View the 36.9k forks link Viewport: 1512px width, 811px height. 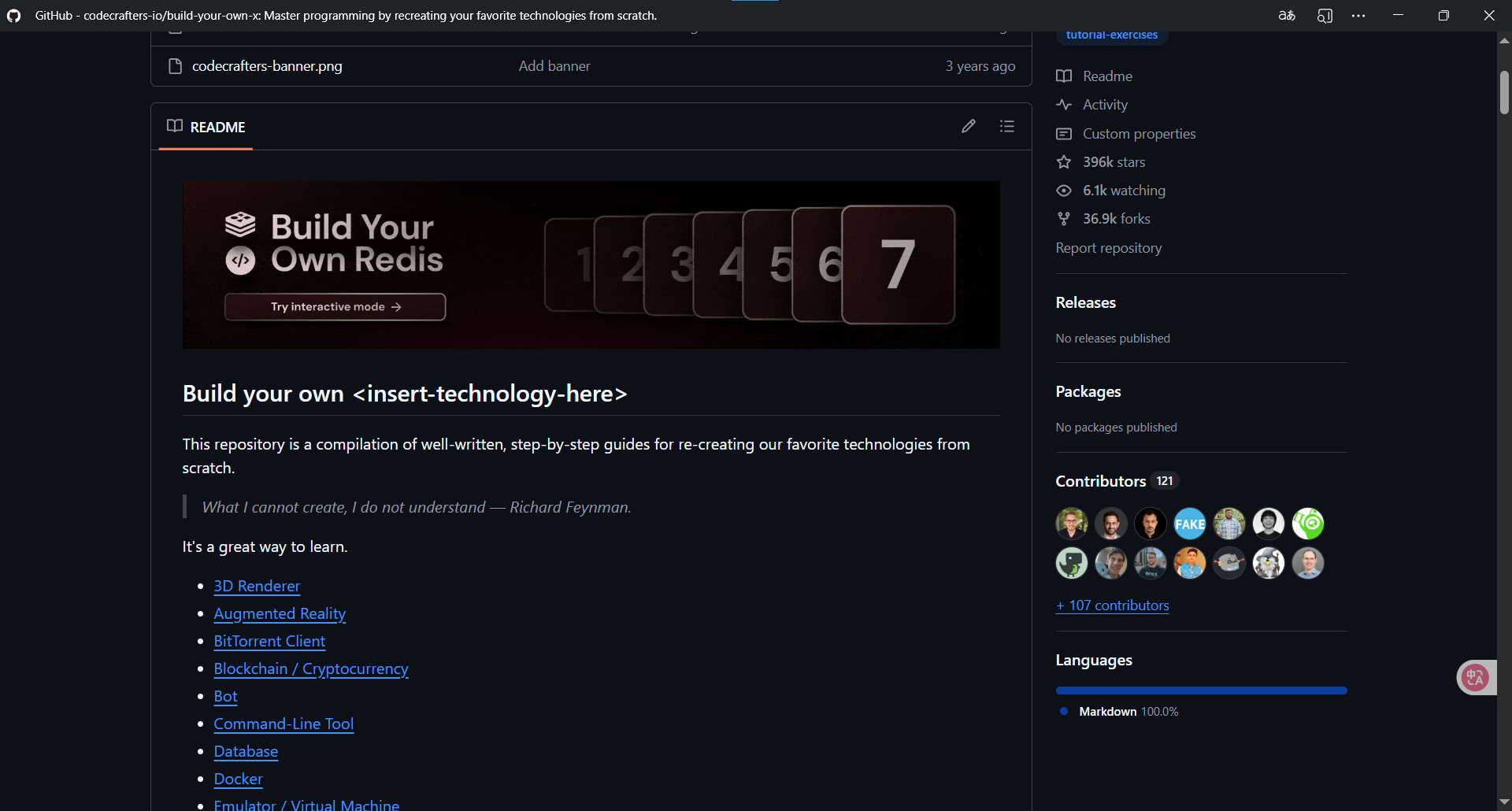[1117, 219]
